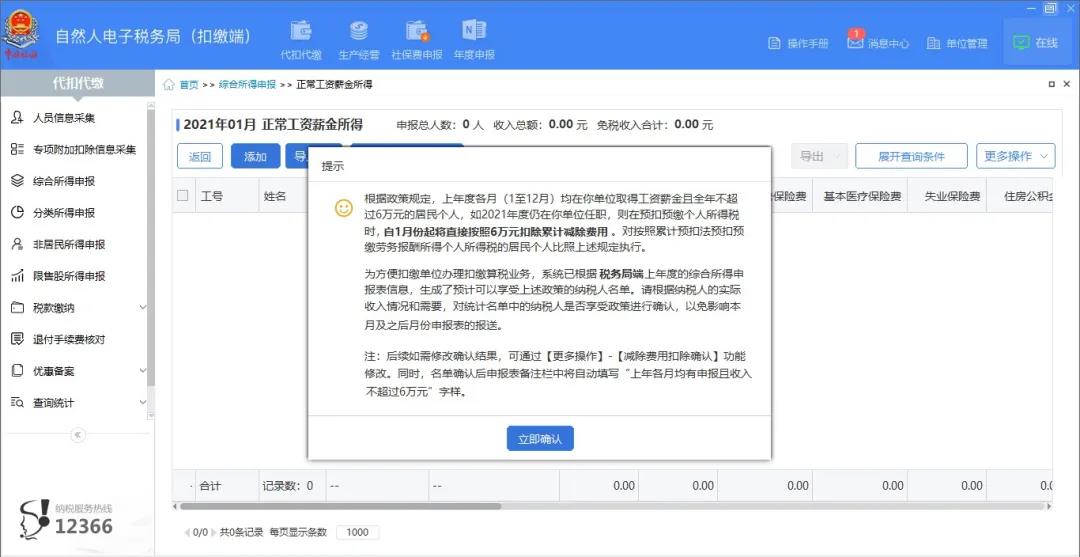Screen dimensions: 1080x557
Task: Click the tax bureau emblem logo
Action: click(23, 36)
